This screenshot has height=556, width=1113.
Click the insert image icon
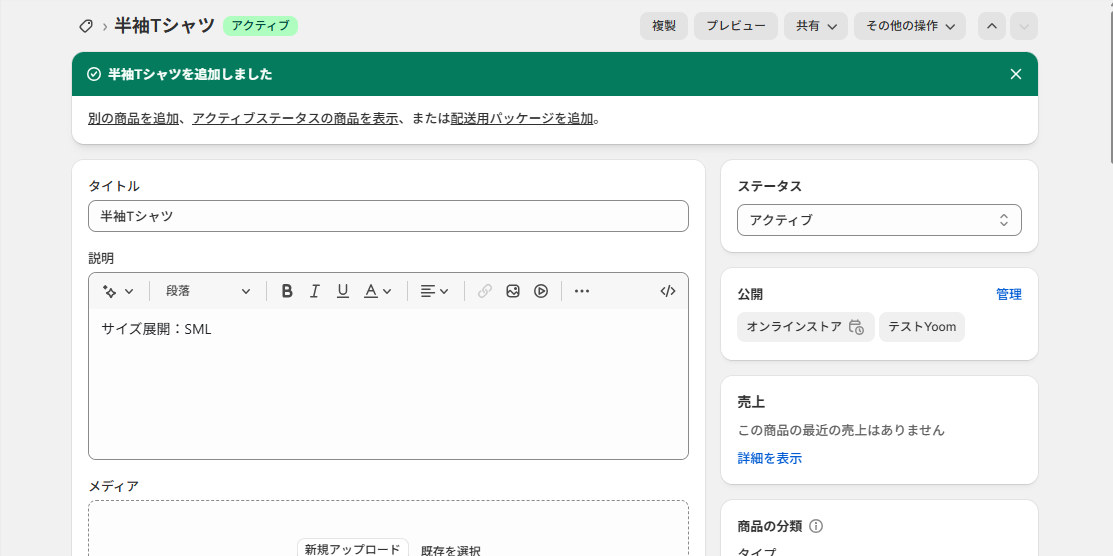click(x=513, y=291)
